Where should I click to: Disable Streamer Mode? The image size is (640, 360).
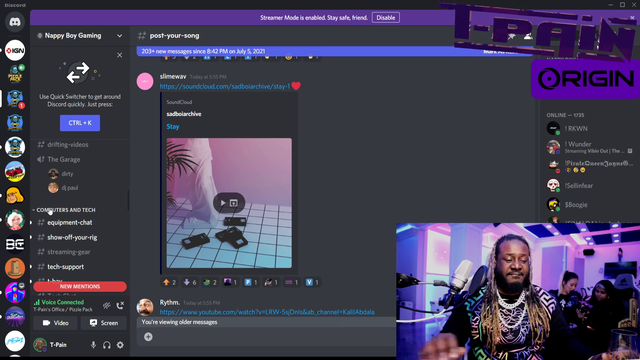[x=385, y=18]
